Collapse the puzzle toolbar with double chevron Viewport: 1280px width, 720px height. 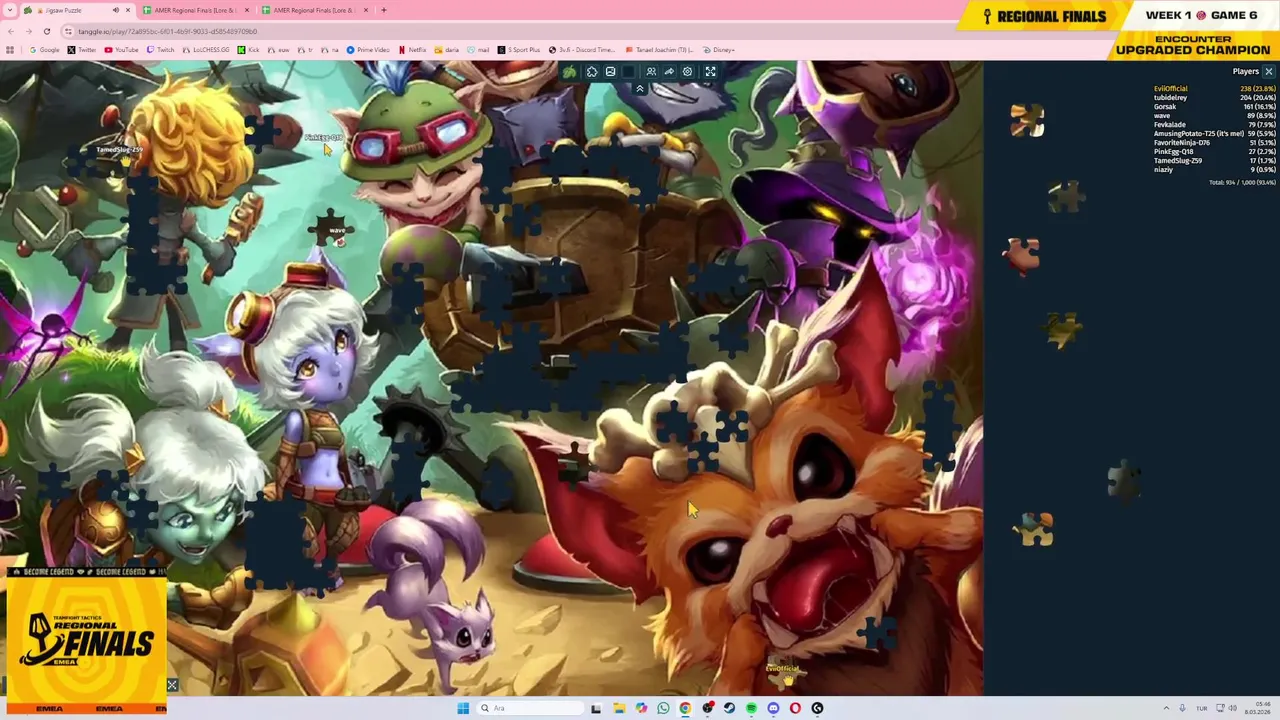coord(640,89)
